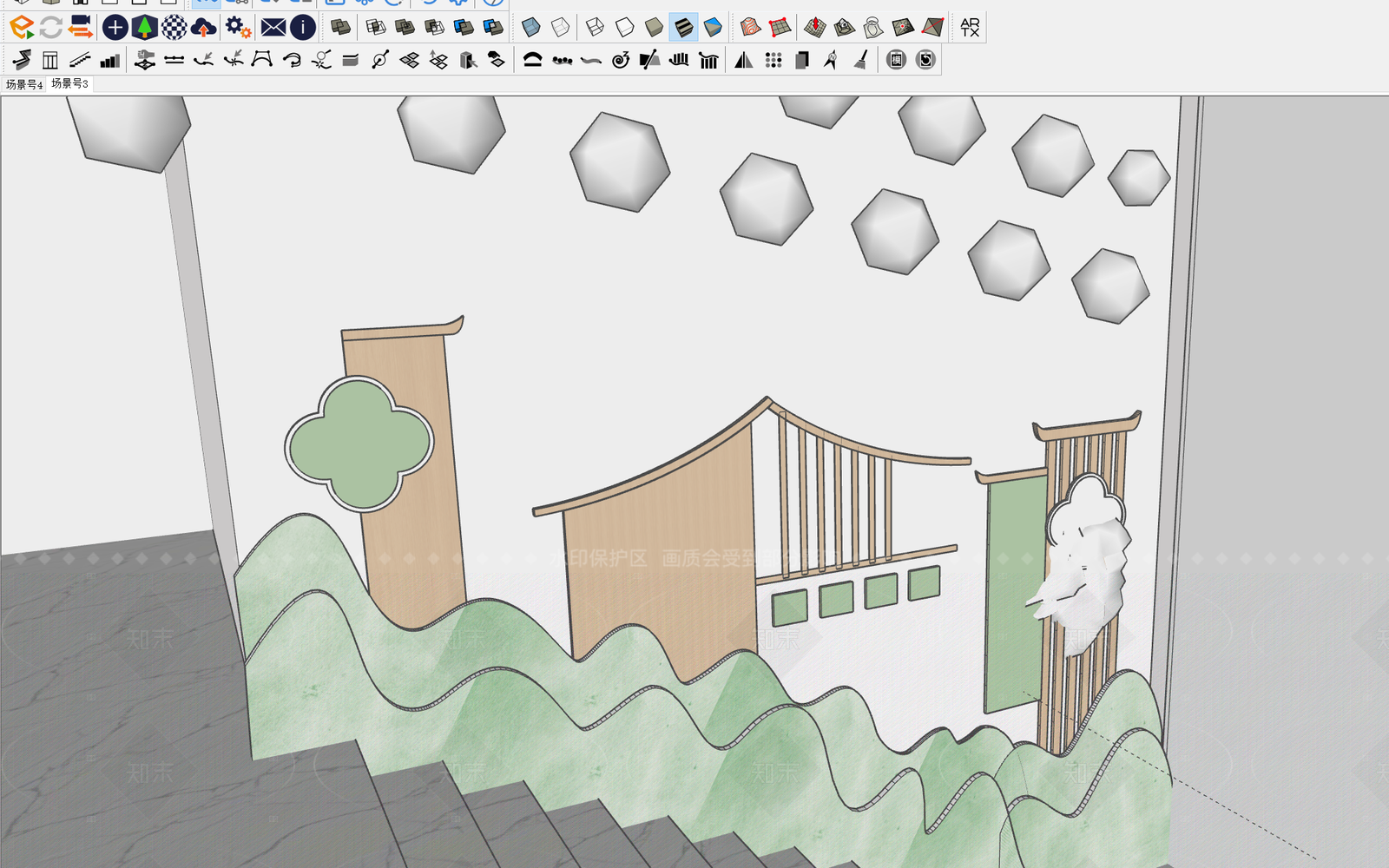Image resolution: width=1389 pixels, height=868 pixels.
Task: Select the Outer Shell solid tool
Action: [340, 28]
